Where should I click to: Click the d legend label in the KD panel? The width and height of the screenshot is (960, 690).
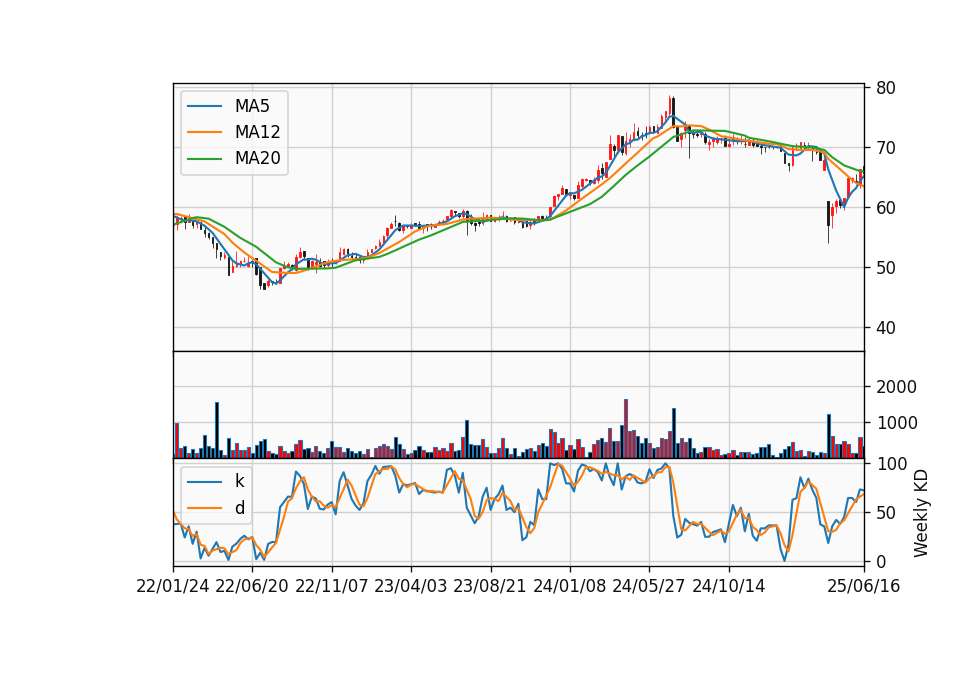[239, 508]
